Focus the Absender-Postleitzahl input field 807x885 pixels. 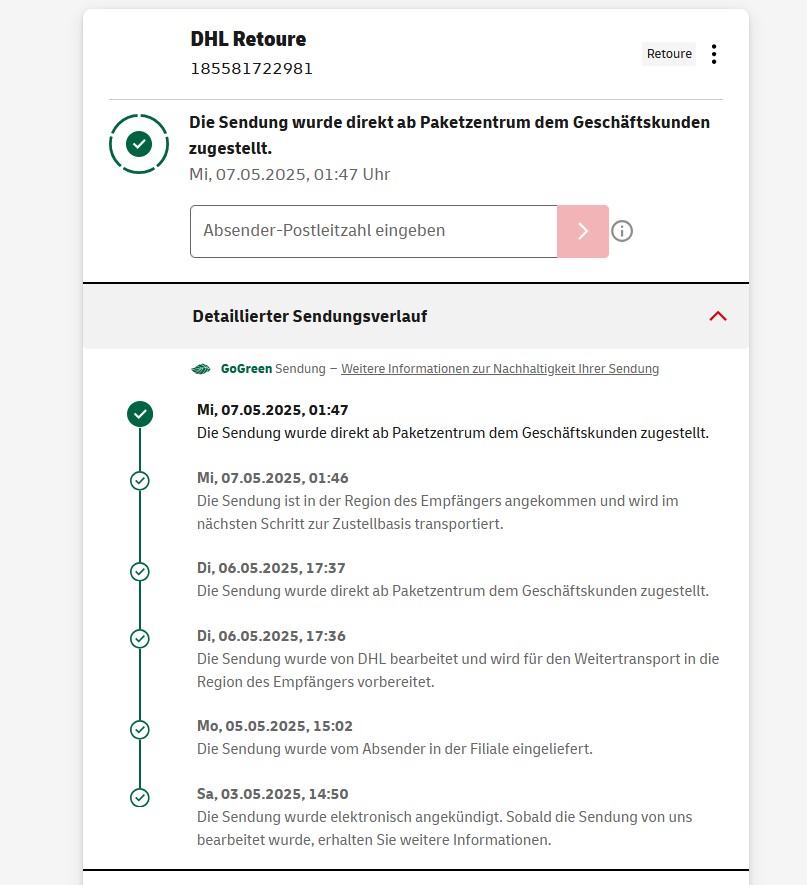pos(374,231)
